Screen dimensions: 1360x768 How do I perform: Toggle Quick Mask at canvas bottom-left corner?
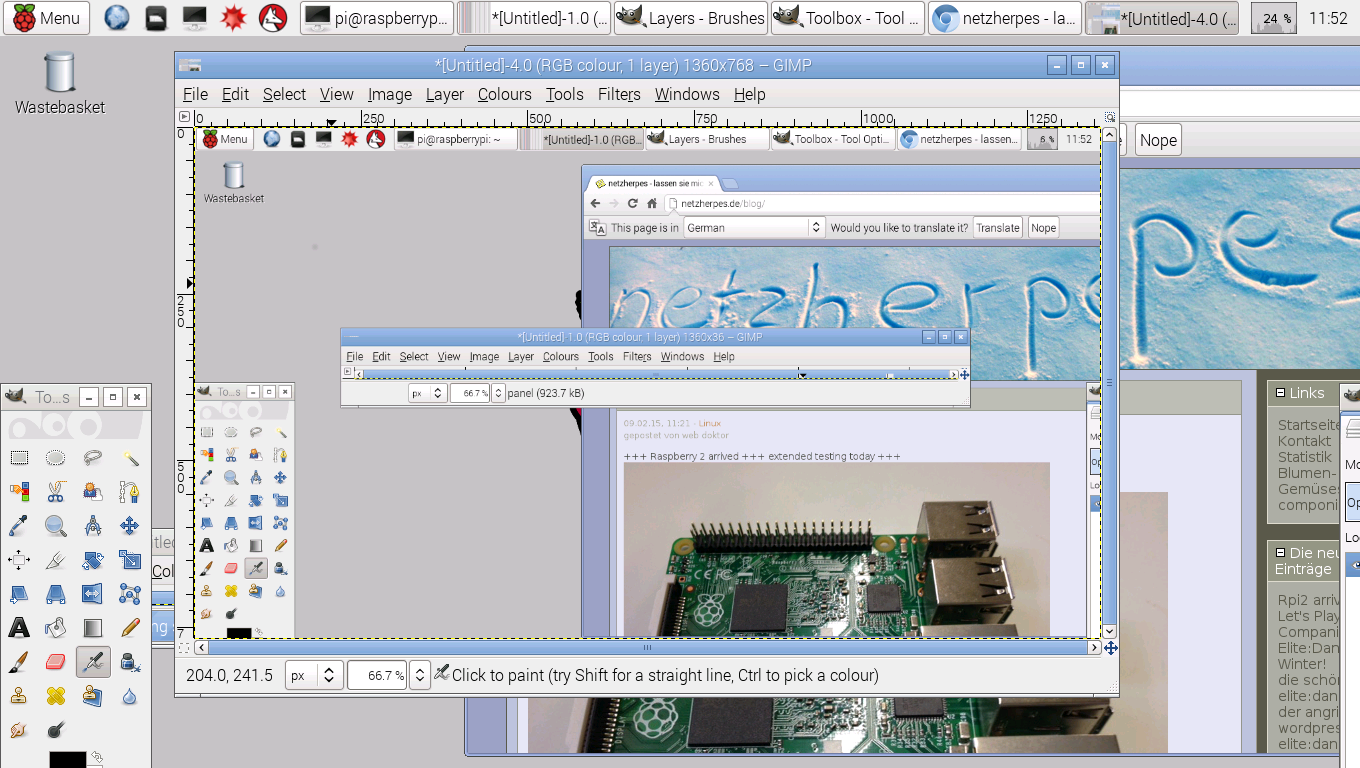pos(184,648)
